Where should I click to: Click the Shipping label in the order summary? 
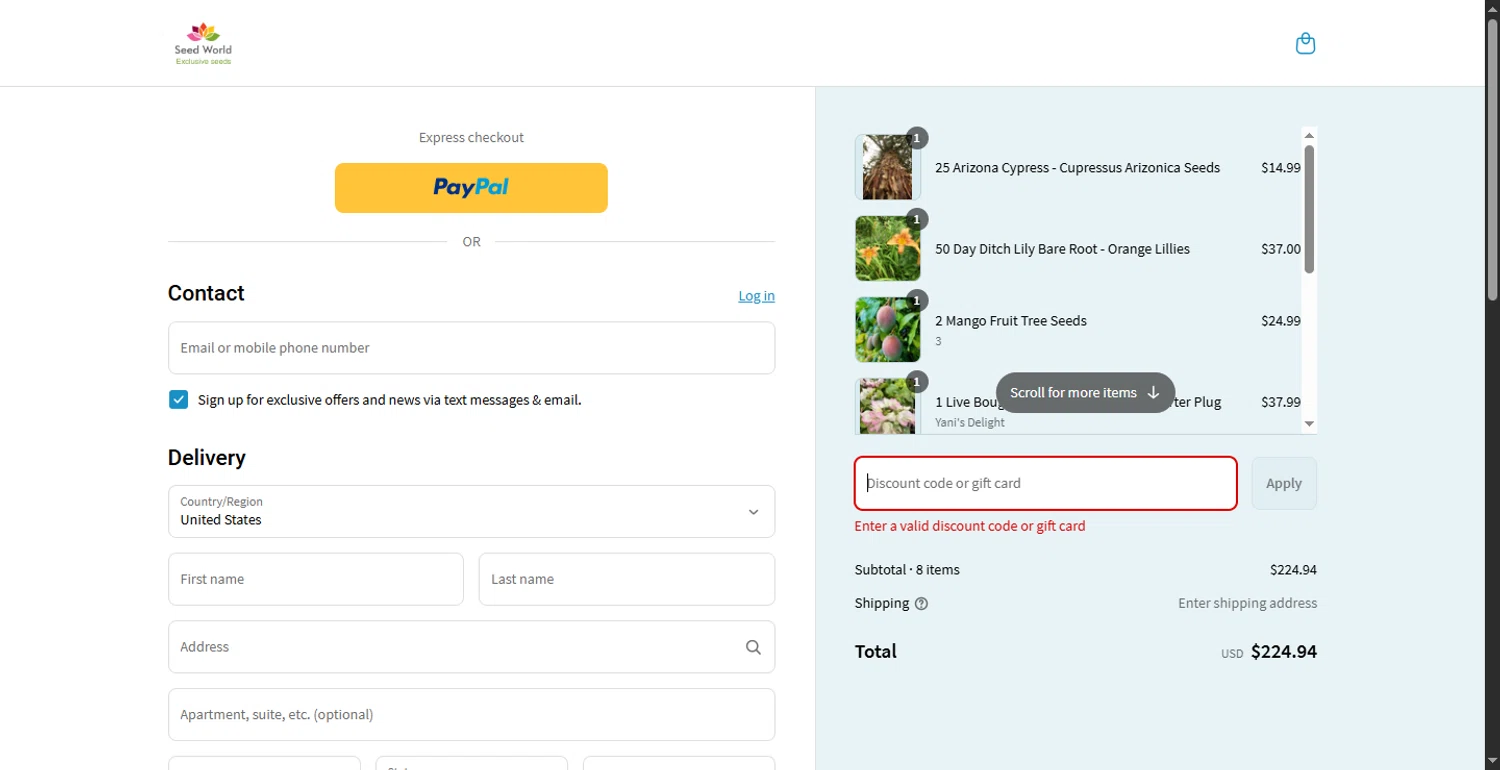point(882,603)
